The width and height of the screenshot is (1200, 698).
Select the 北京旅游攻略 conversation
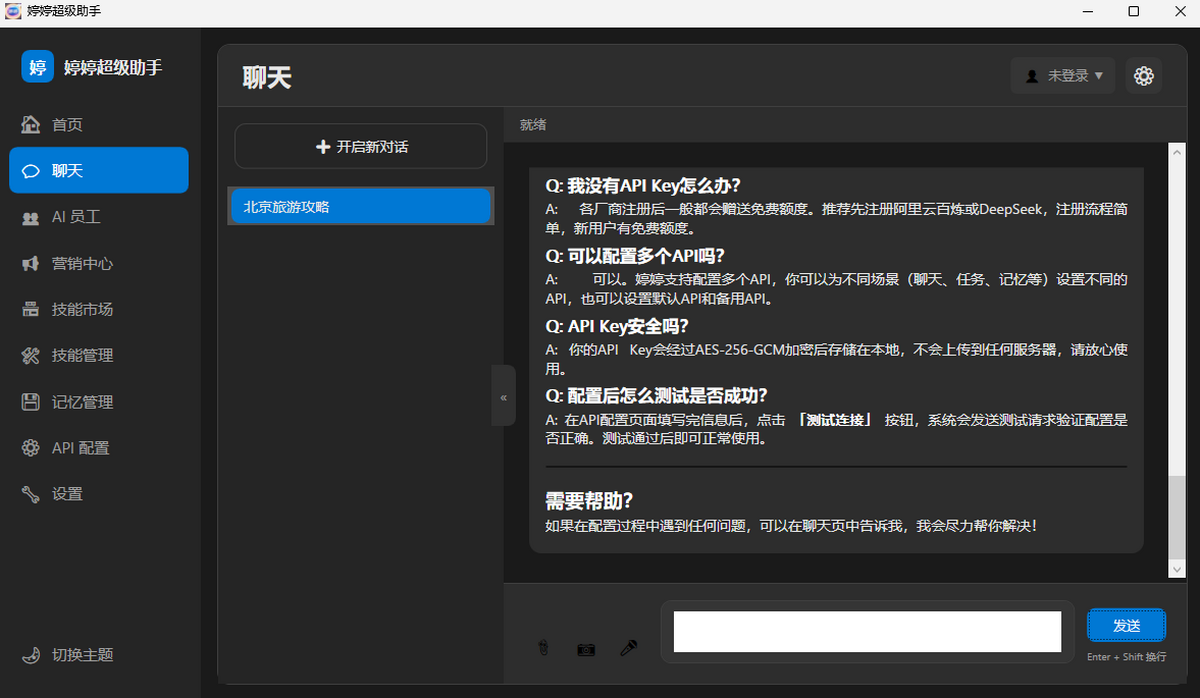click(361, 207)
